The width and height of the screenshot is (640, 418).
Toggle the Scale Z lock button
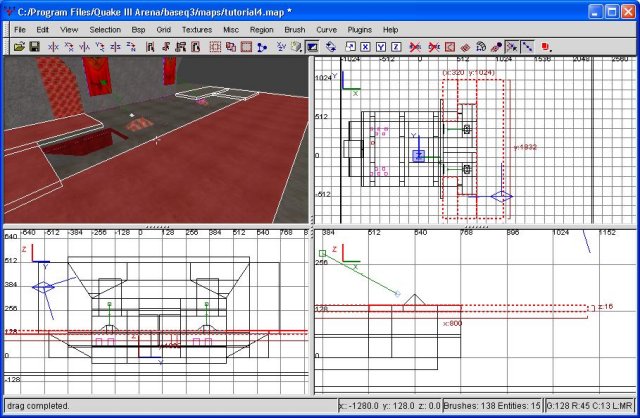click(396, 47)
